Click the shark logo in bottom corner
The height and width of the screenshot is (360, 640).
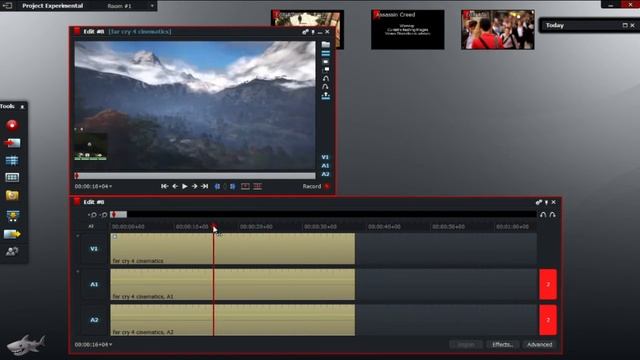coord(26,345)
